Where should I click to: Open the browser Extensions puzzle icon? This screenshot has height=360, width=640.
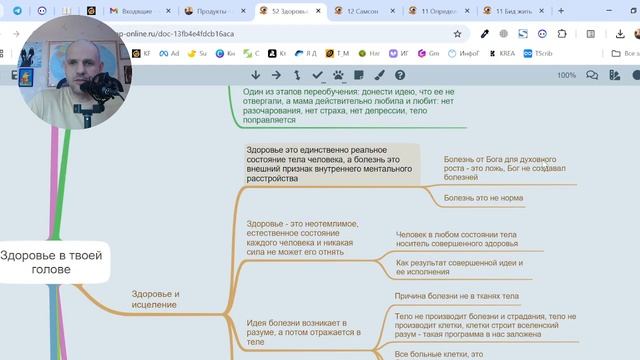[562, 34]
